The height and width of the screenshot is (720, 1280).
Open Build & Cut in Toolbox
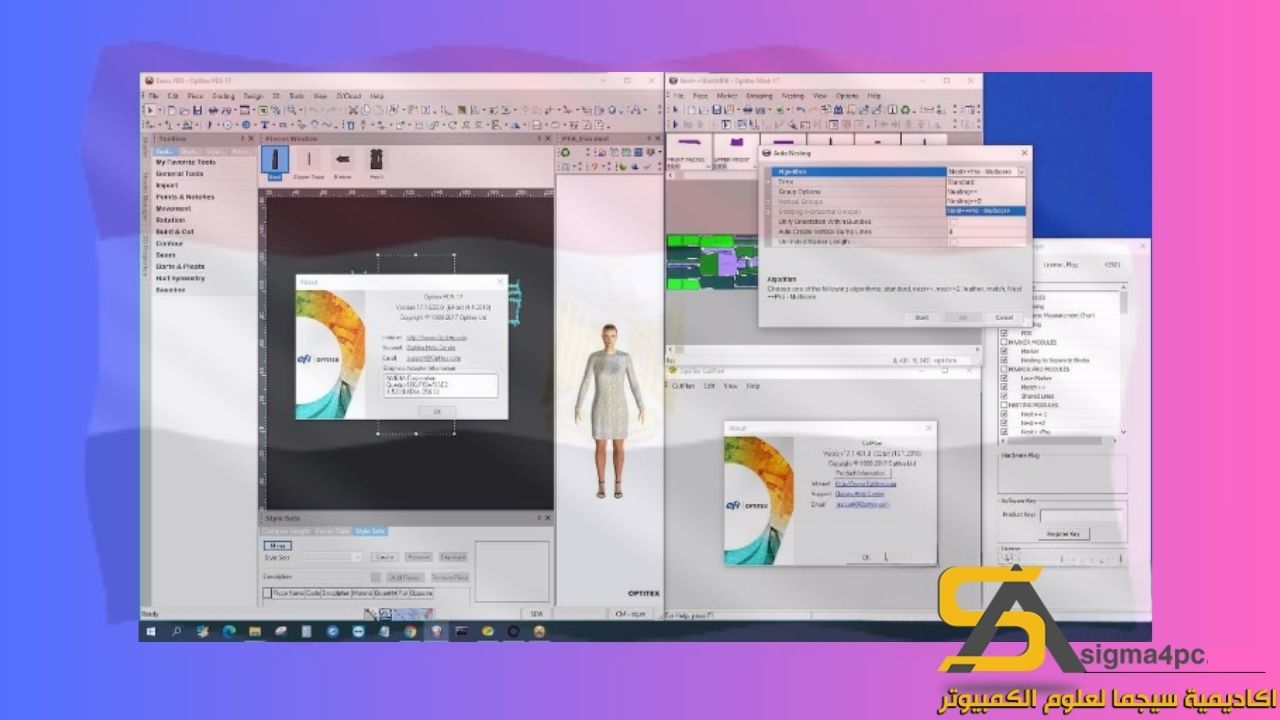point(175,232)
